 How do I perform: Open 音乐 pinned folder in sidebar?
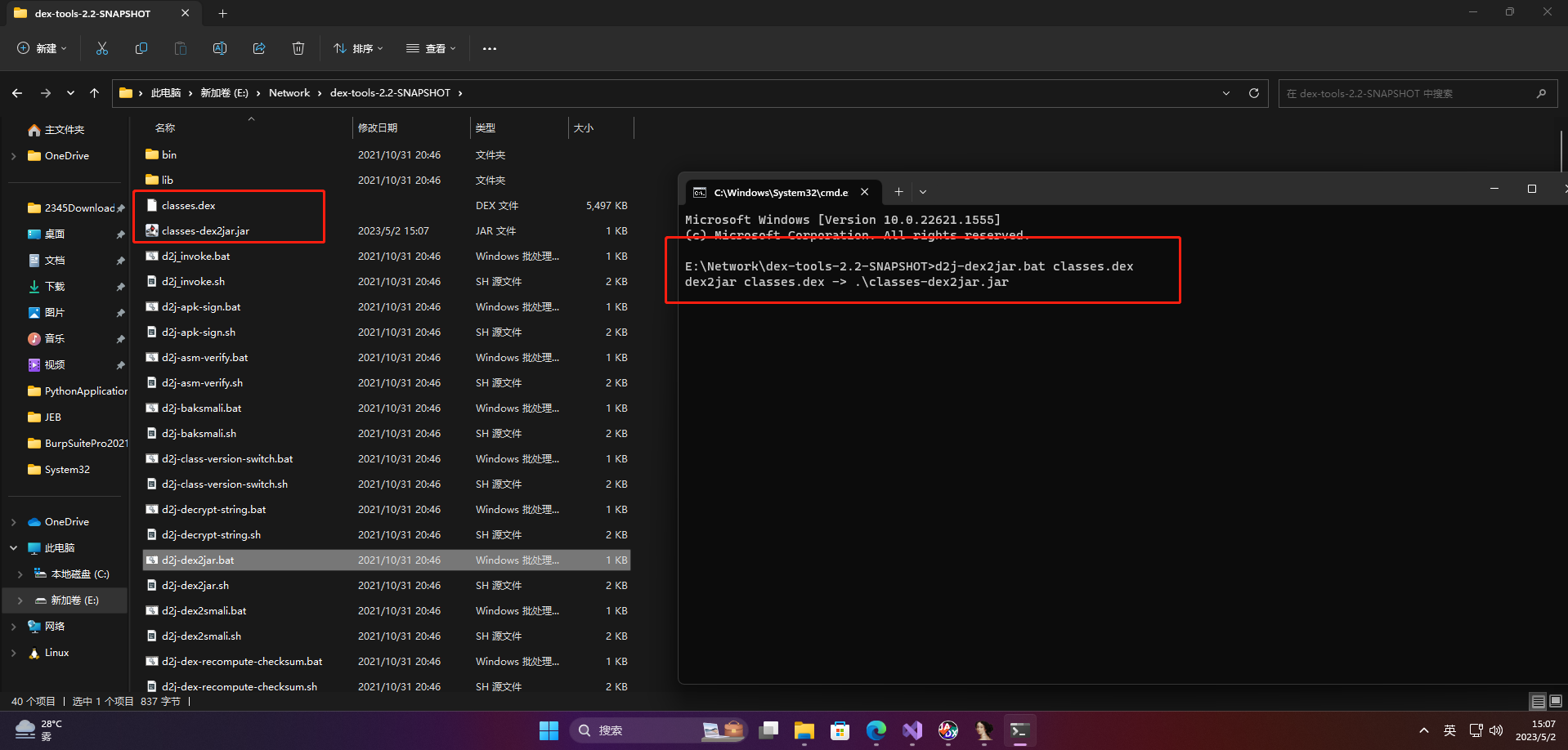coord(55,338)
